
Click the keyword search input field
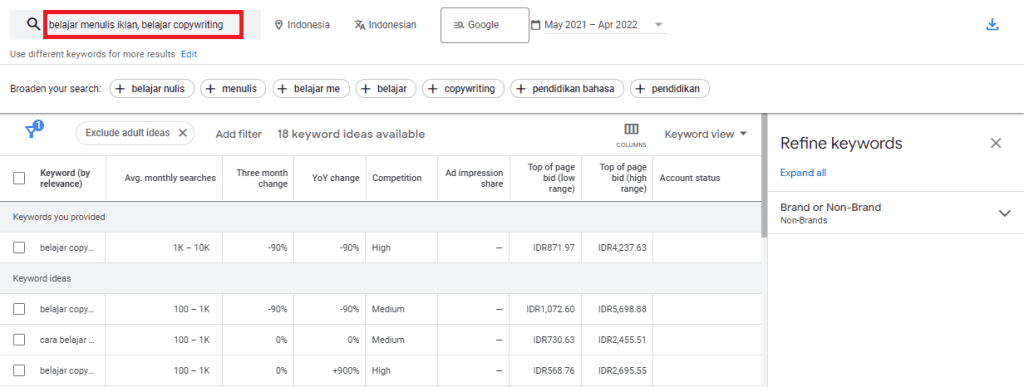point(143,25)
